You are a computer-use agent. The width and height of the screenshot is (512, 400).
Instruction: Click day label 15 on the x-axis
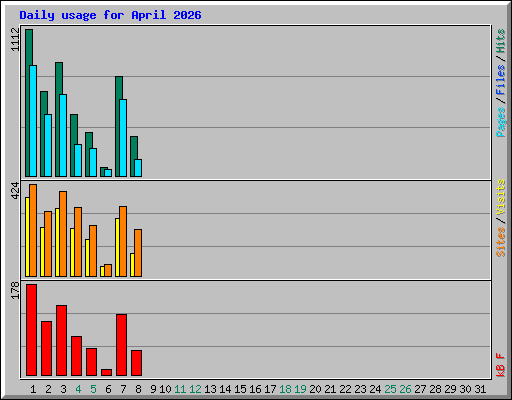(240, 389)
